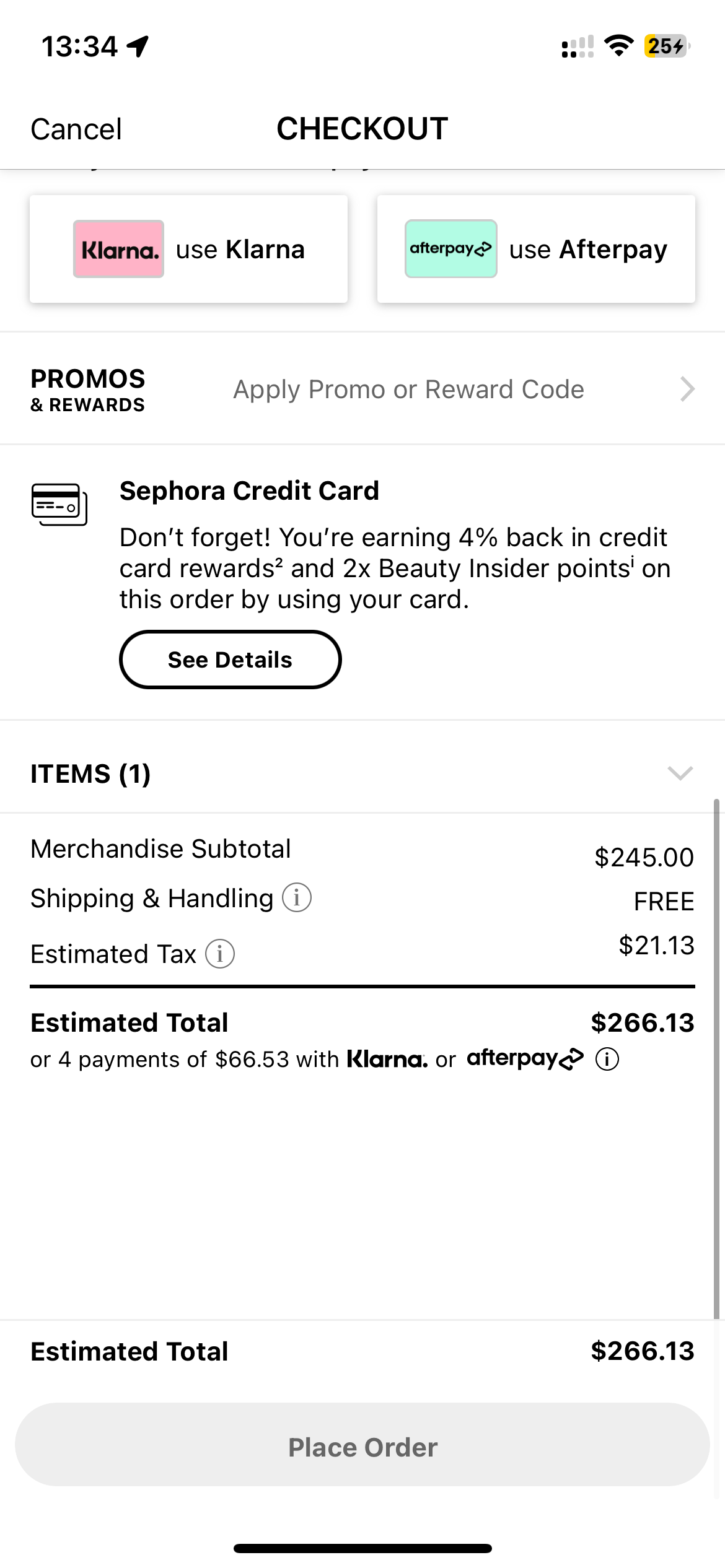Open Shipping & Handling info icon
Image resolution: width=725 pixels, height=1568 pixels.
(x=297, y=897)
